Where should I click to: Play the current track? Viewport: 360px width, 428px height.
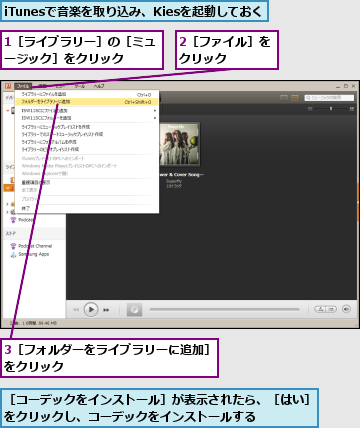tap(91, 310)
